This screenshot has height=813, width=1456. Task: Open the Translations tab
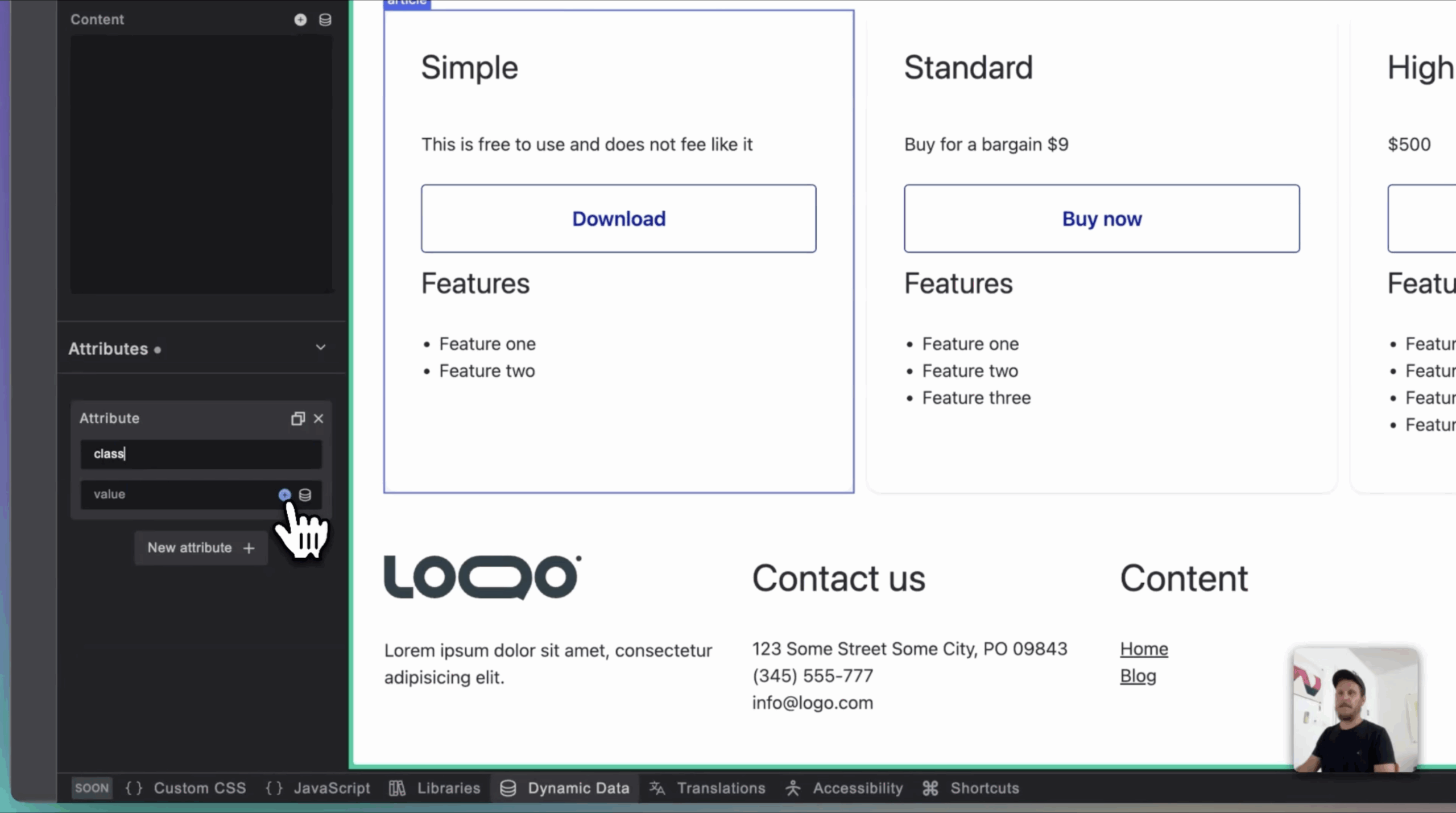[x=708, y=788]
